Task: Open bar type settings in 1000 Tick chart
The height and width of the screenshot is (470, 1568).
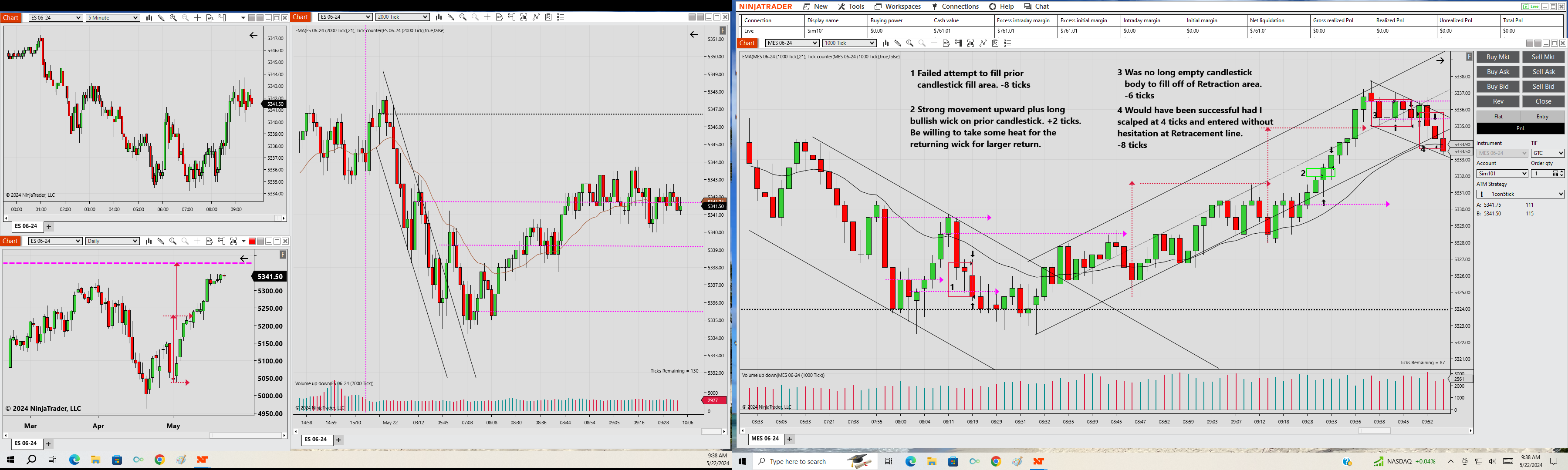Action: 885,43
